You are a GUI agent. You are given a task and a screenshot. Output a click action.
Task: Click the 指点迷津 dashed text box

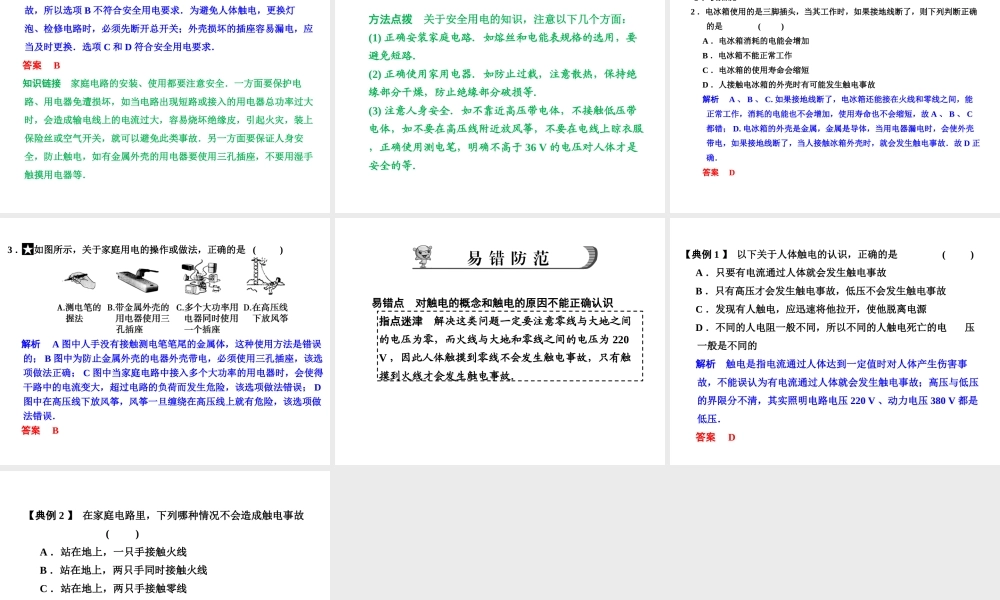point(510,346)
